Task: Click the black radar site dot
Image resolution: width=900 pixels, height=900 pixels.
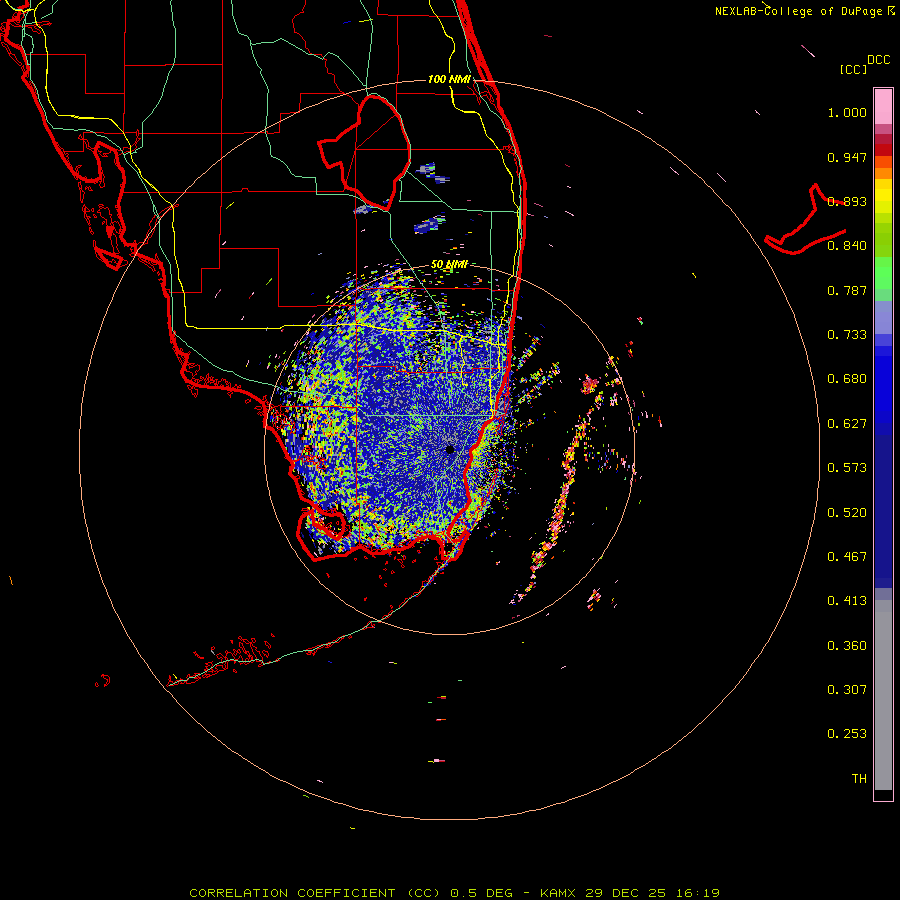Action: tap(450, 449)
